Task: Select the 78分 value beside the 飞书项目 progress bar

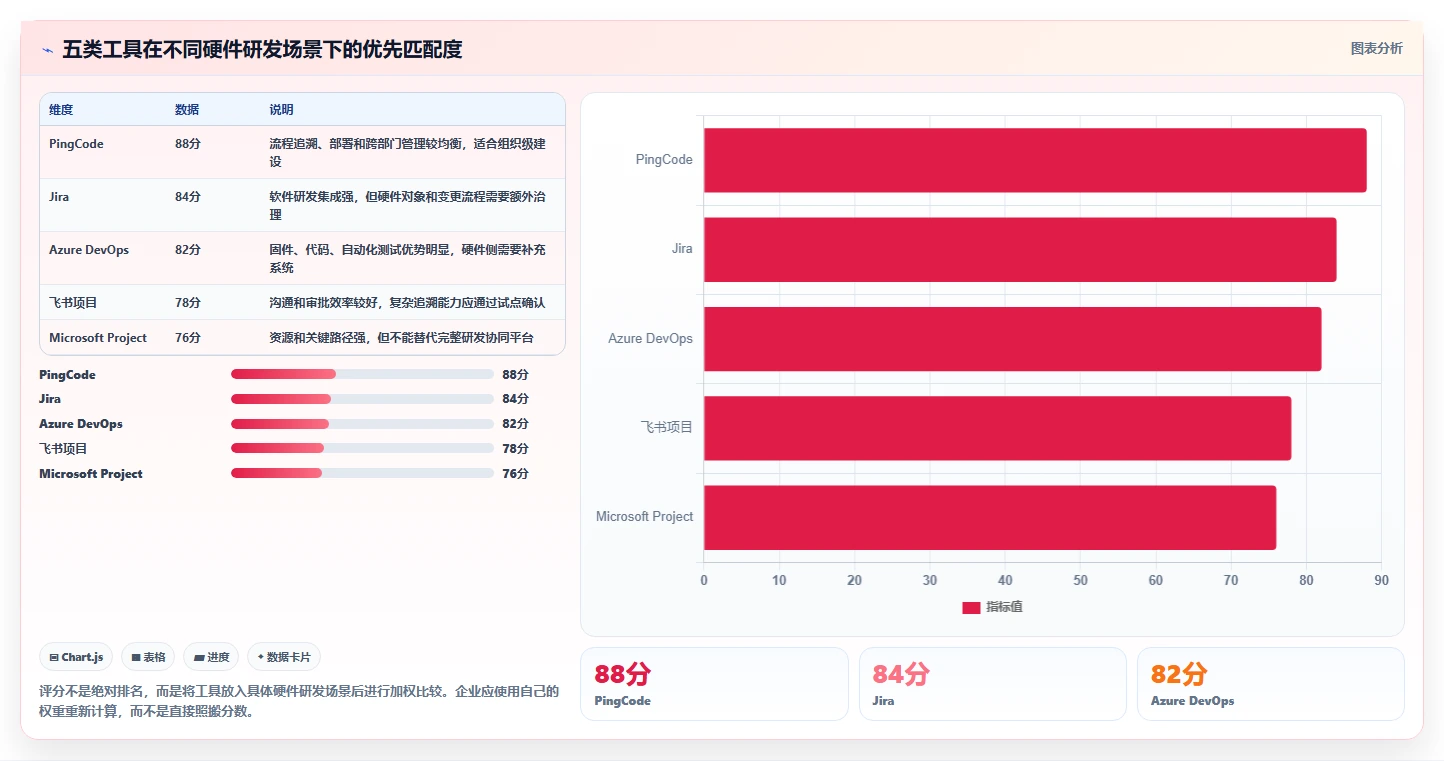Action: pos(516,449)
